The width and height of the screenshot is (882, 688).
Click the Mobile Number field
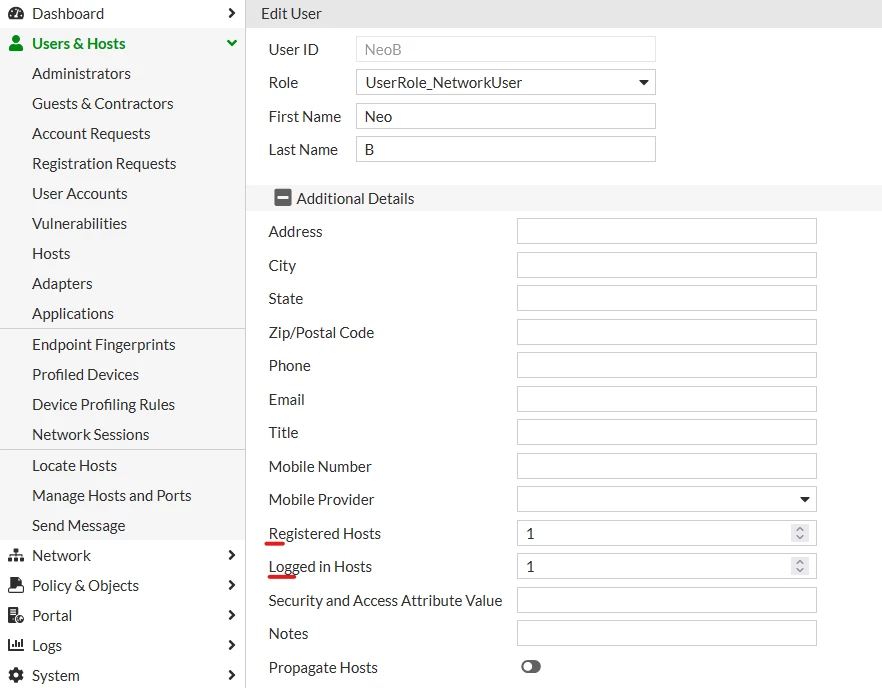point(667,466)
